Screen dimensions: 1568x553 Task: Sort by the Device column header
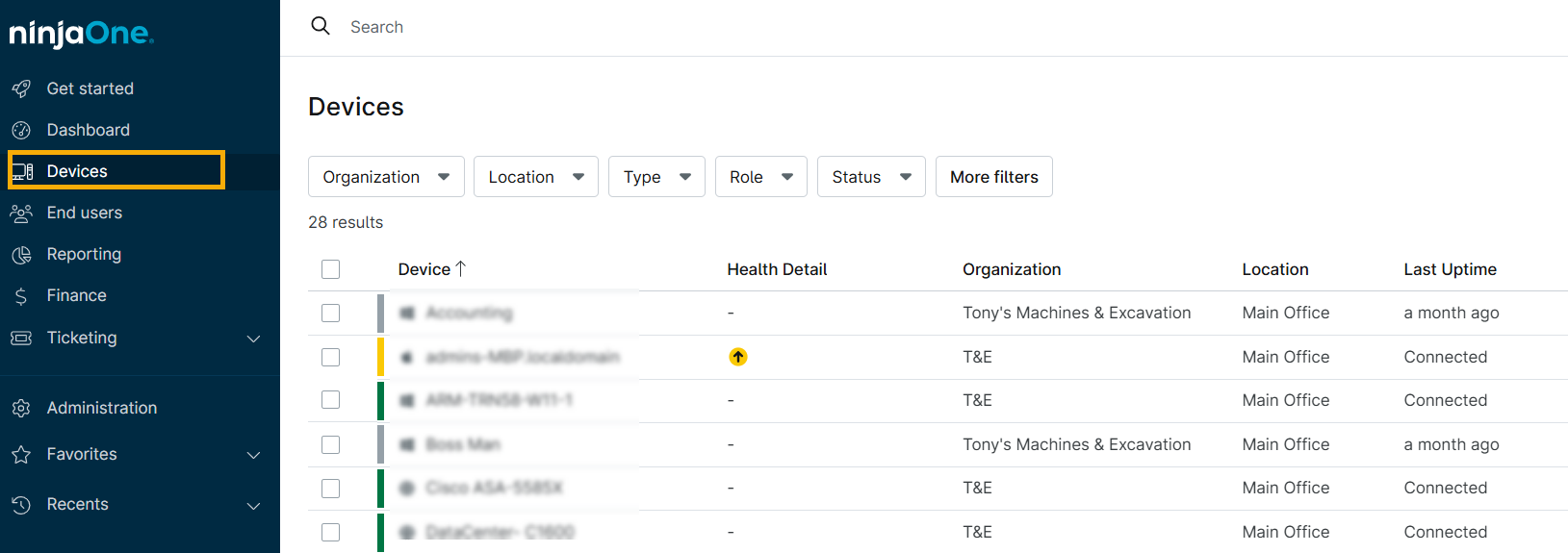pos(424,269)
